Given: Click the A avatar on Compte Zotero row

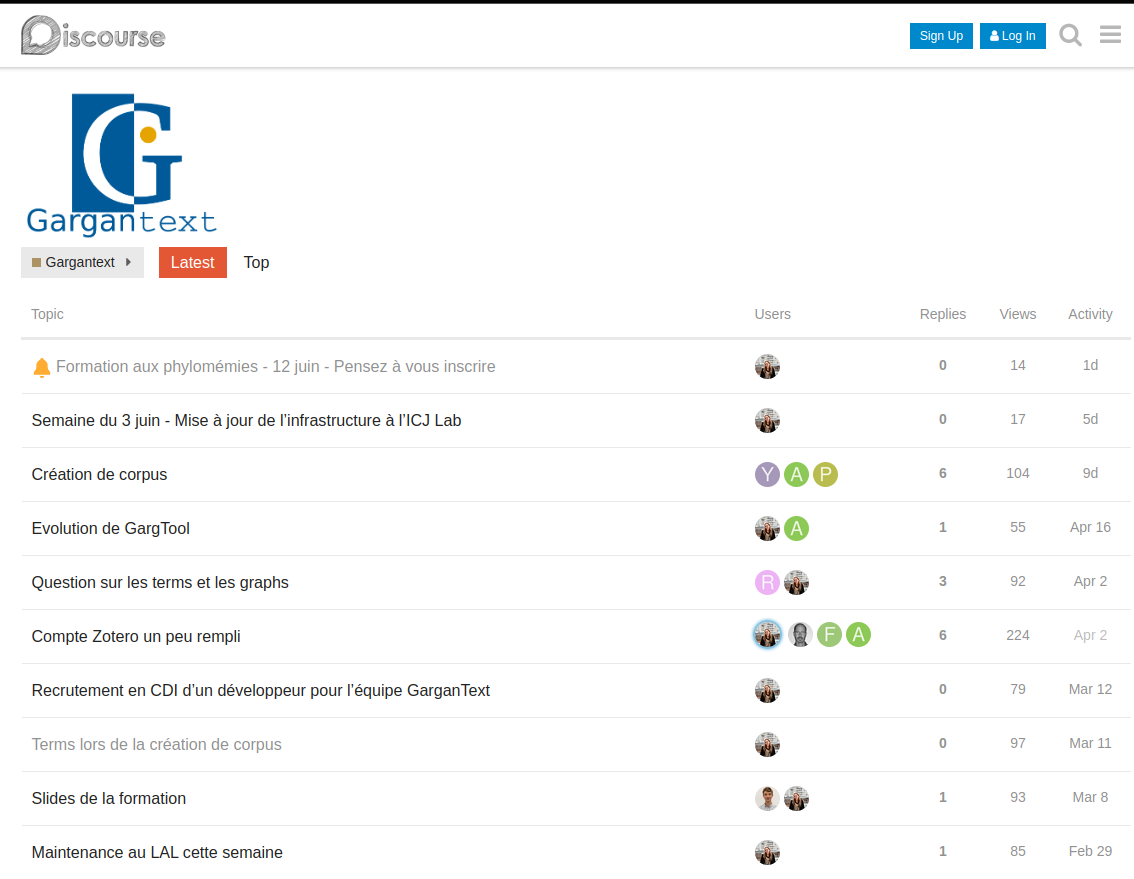Looking at the screenshot, I should [858, 634].
